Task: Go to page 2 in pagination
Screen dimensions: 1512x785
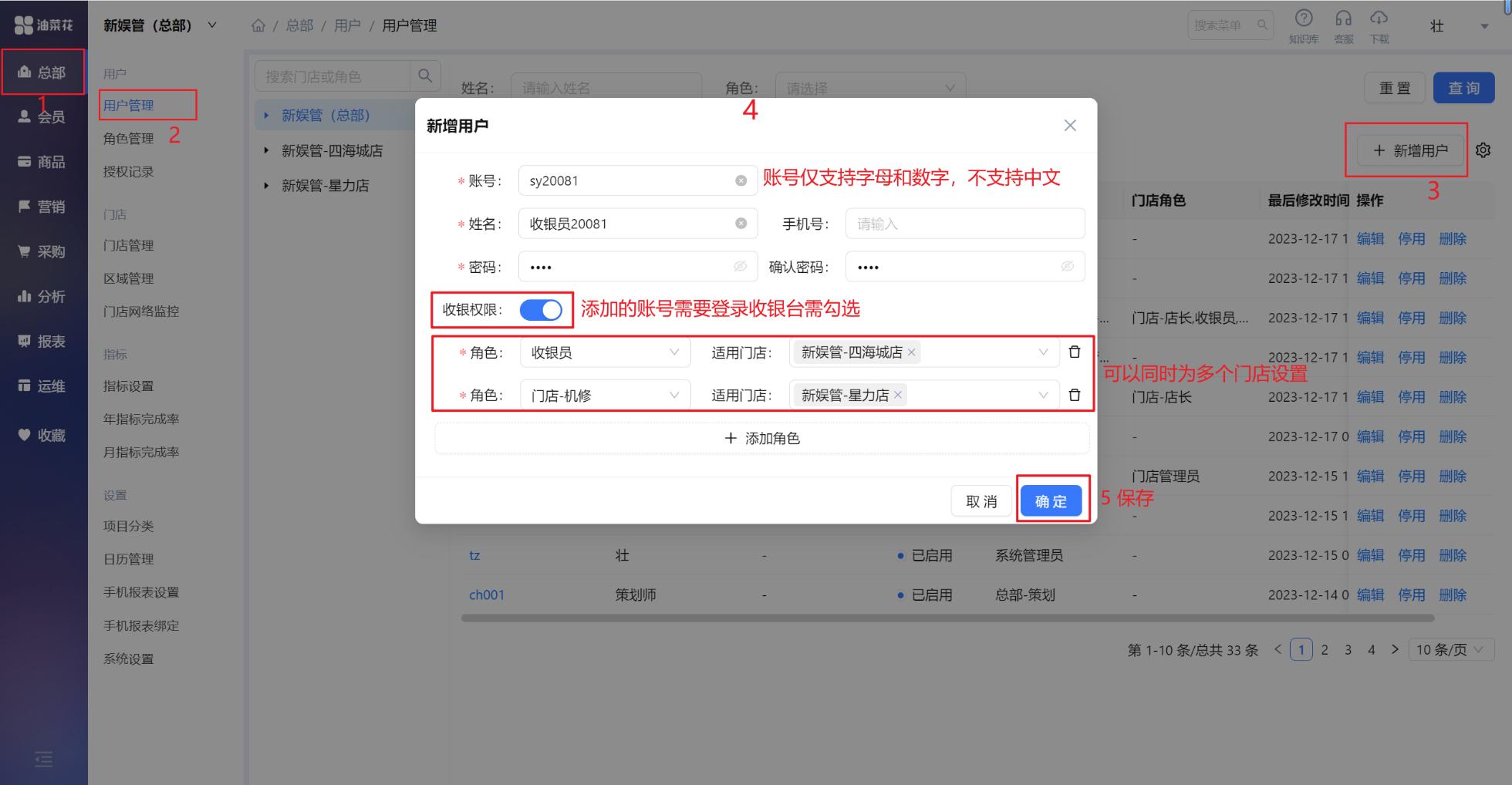Action: coord(1325,650)
